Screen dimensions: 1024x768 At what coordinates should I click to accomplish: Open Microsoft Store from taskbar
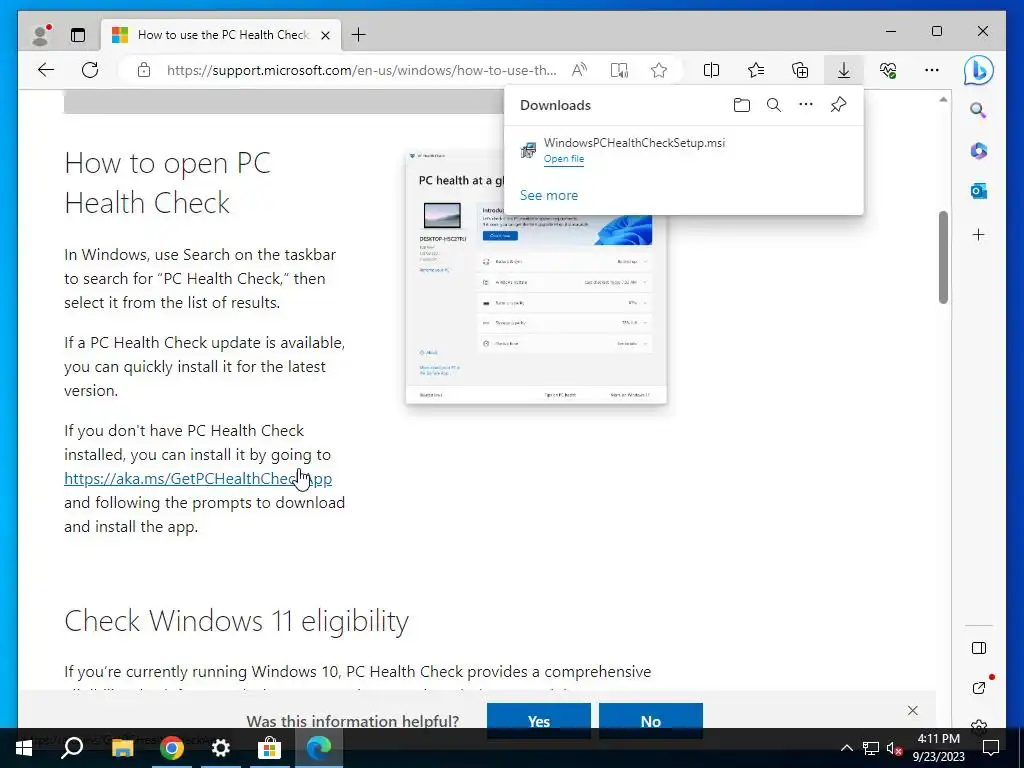[x=269, y=748]
